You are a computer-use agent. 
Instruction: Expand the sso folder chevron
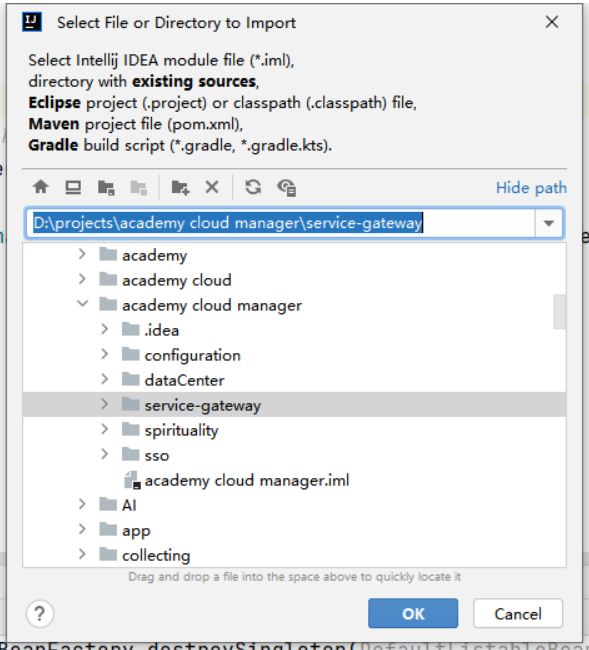pos(104,454)
